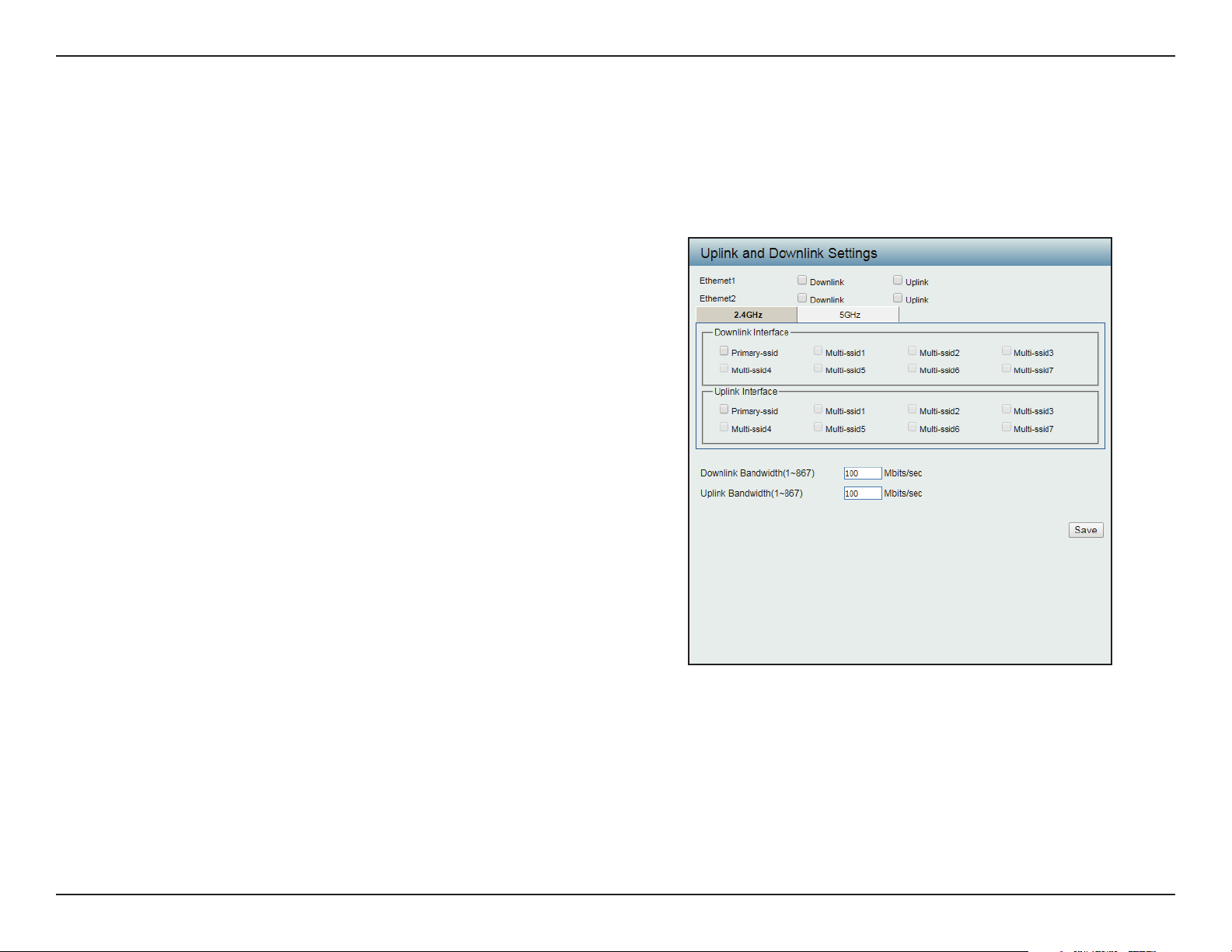Image resolution: width=1232 pixels, height=952 pixels.
Task: Enable Ethernet1 Uplink checkbox
Action: coord(898,280)
